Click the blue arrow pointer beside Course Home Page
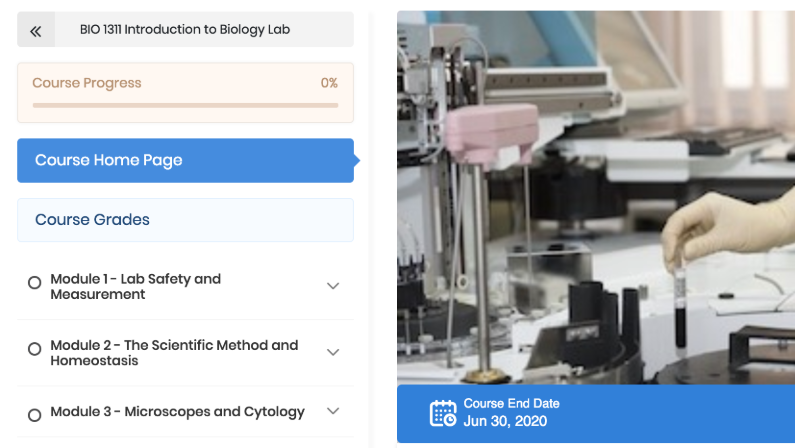795x448 pixels. point(357,161)
